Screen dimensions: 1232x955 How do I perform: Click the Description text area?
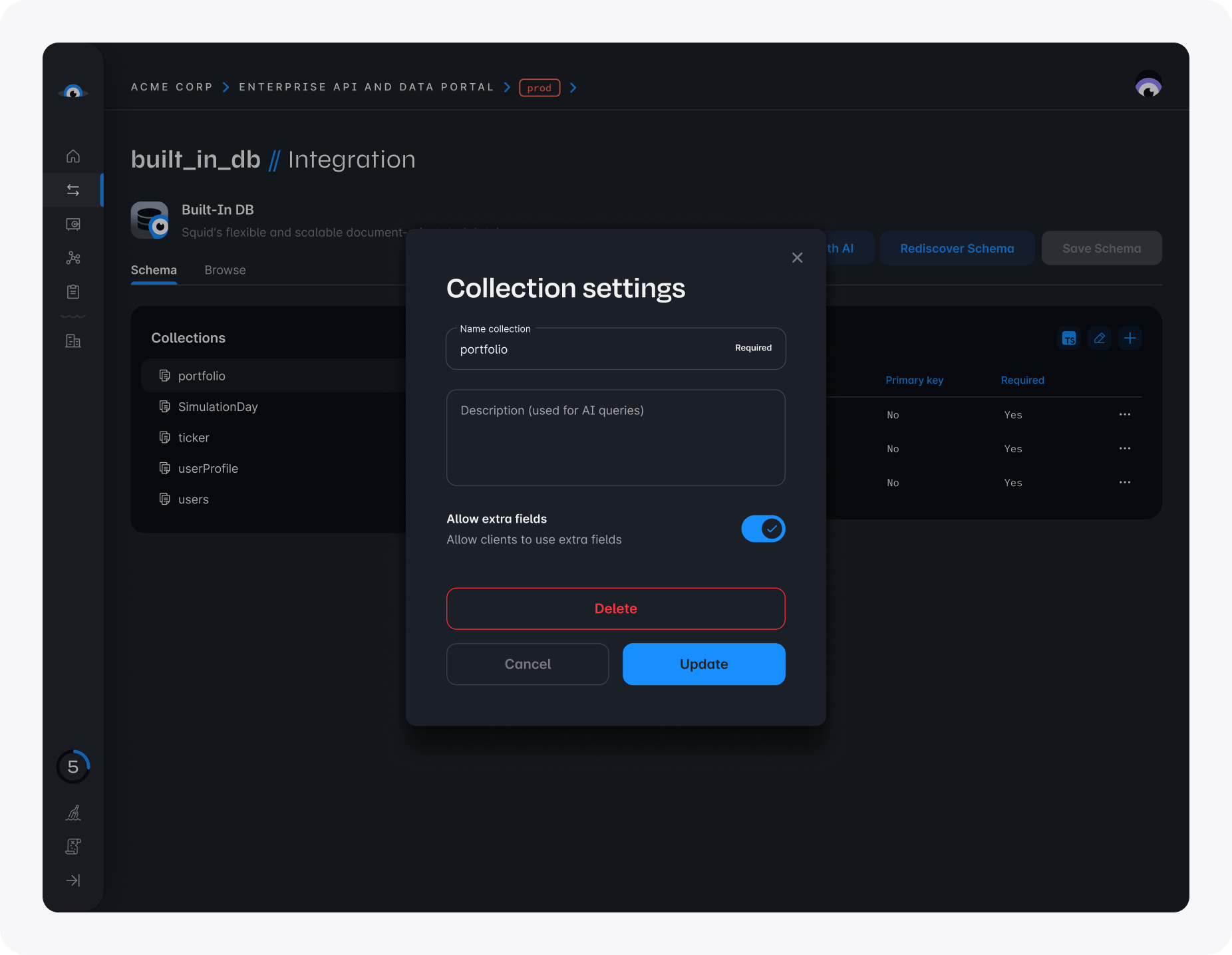[x=616, y=438]
